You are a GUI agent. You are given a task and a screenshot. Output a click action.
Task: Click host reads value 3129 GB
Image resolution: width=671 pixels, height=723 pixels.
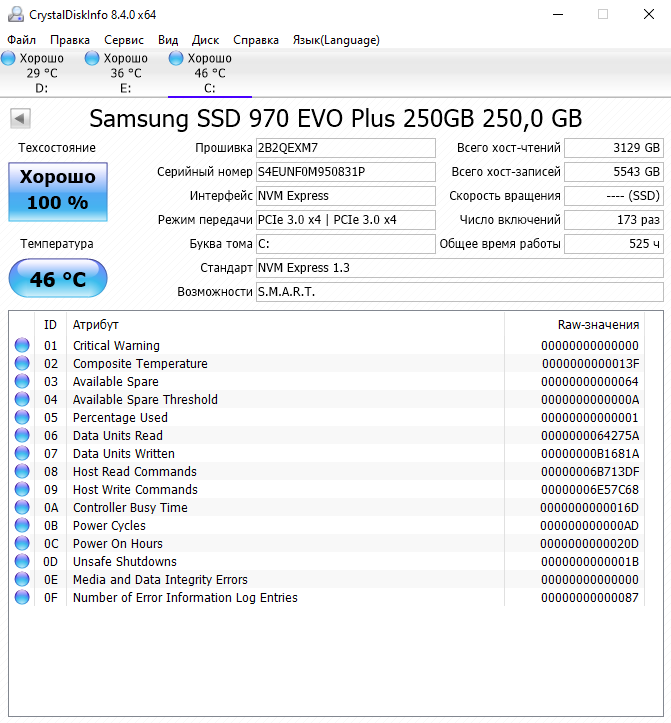point(614,148)
